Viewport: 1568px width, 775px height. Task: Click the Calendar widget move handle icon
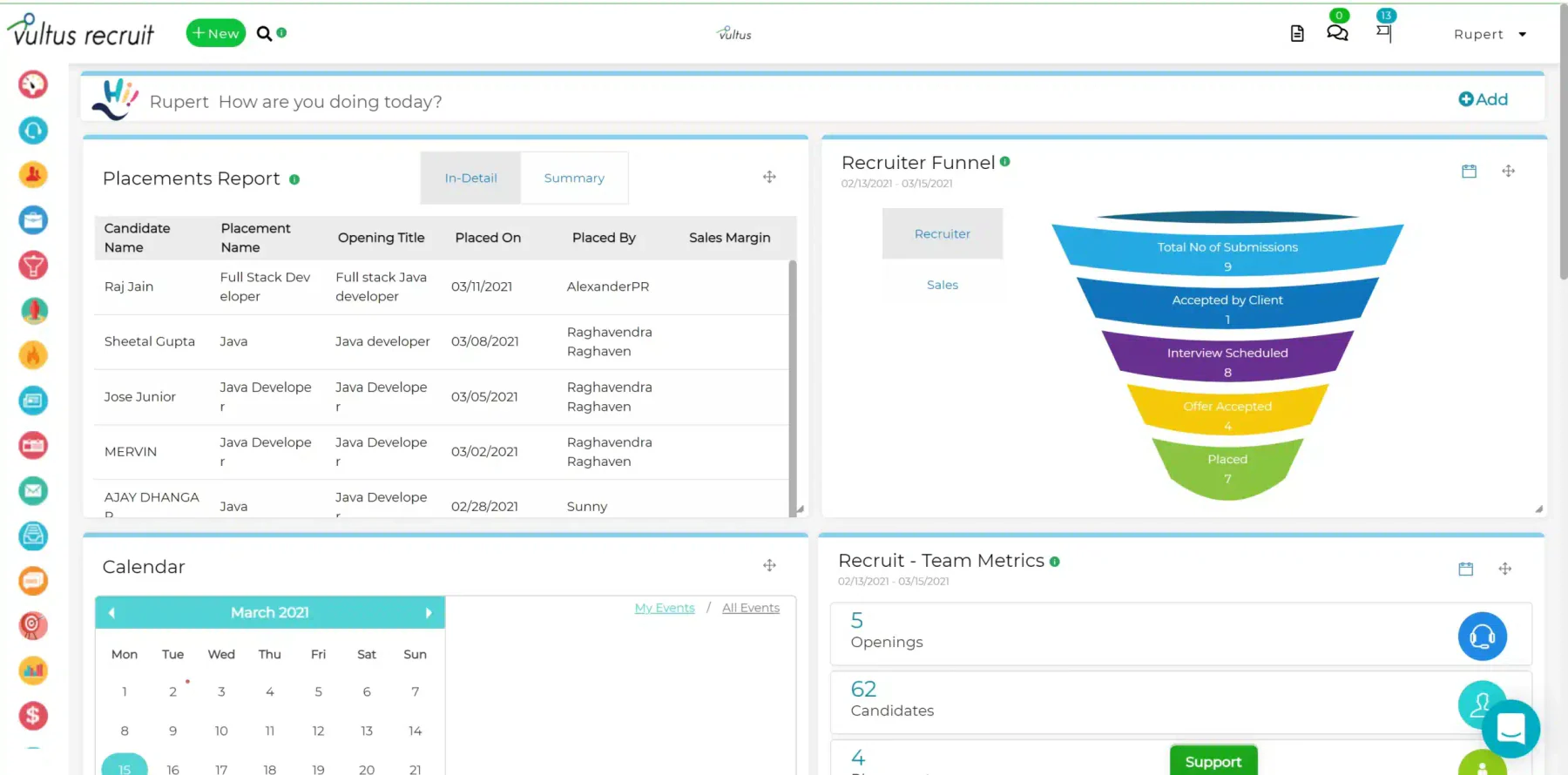tap(769, 565)
